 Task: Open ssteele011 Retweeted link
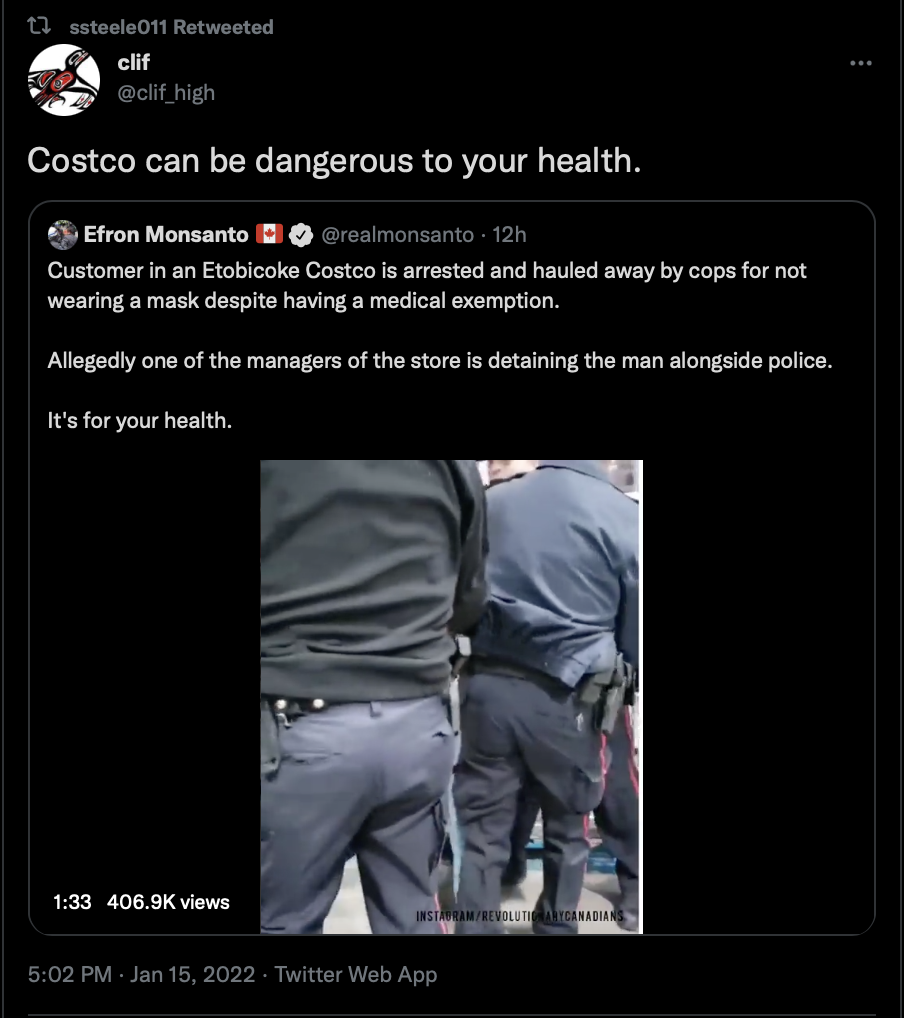171,27
